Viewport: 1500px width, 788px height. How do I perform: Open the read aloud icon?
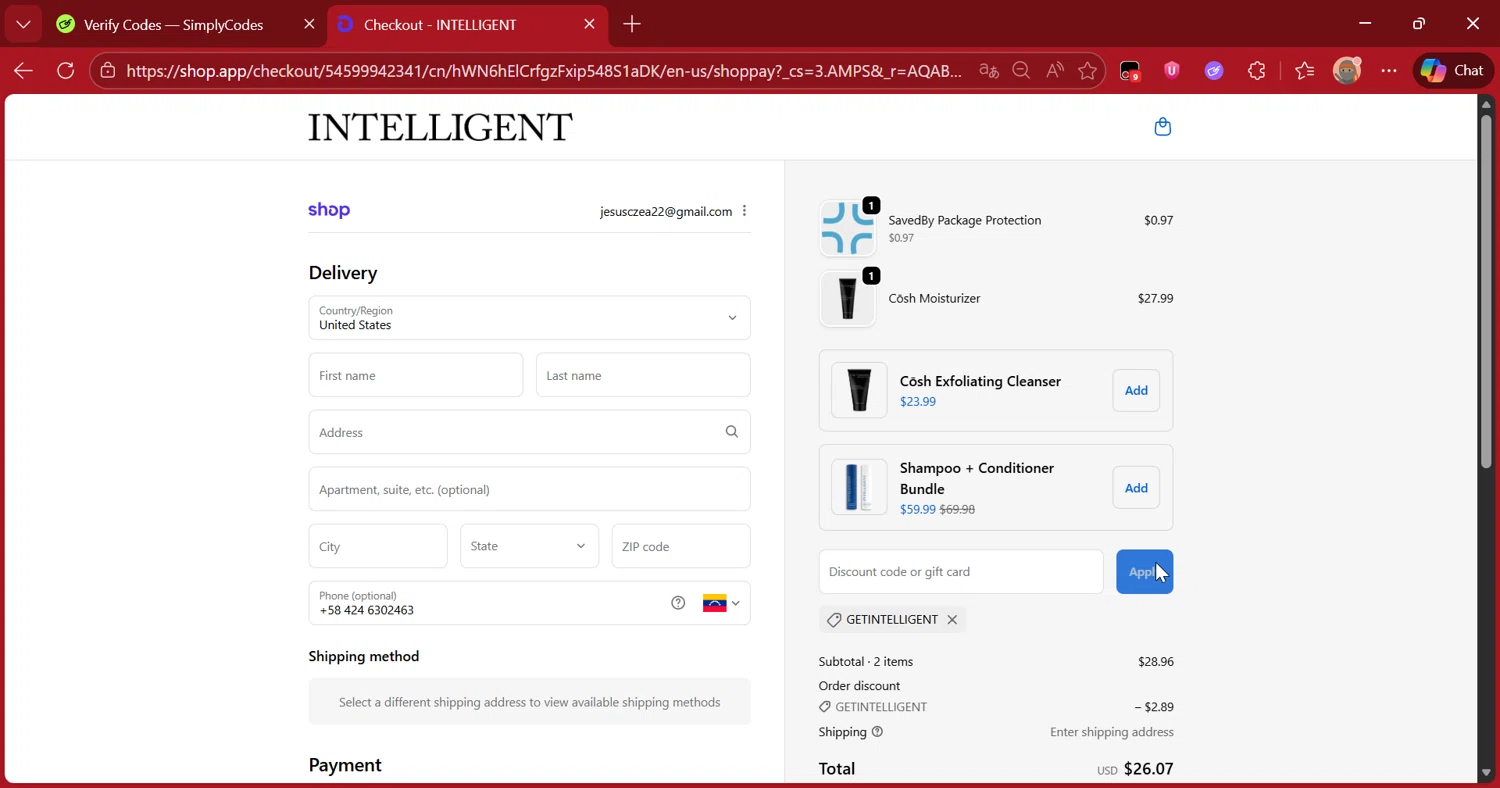[1055, 71]
